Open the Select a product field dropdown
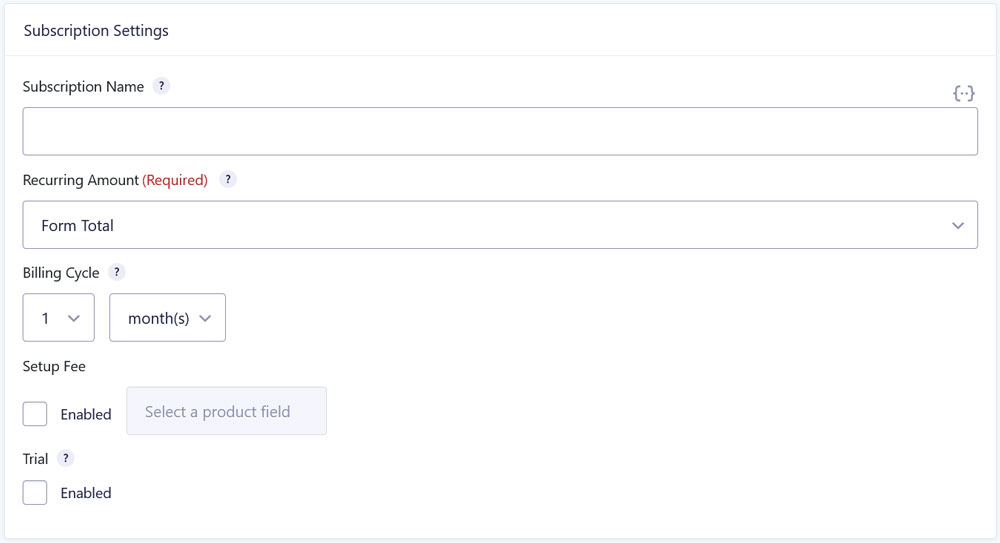 tap(226, 411)
